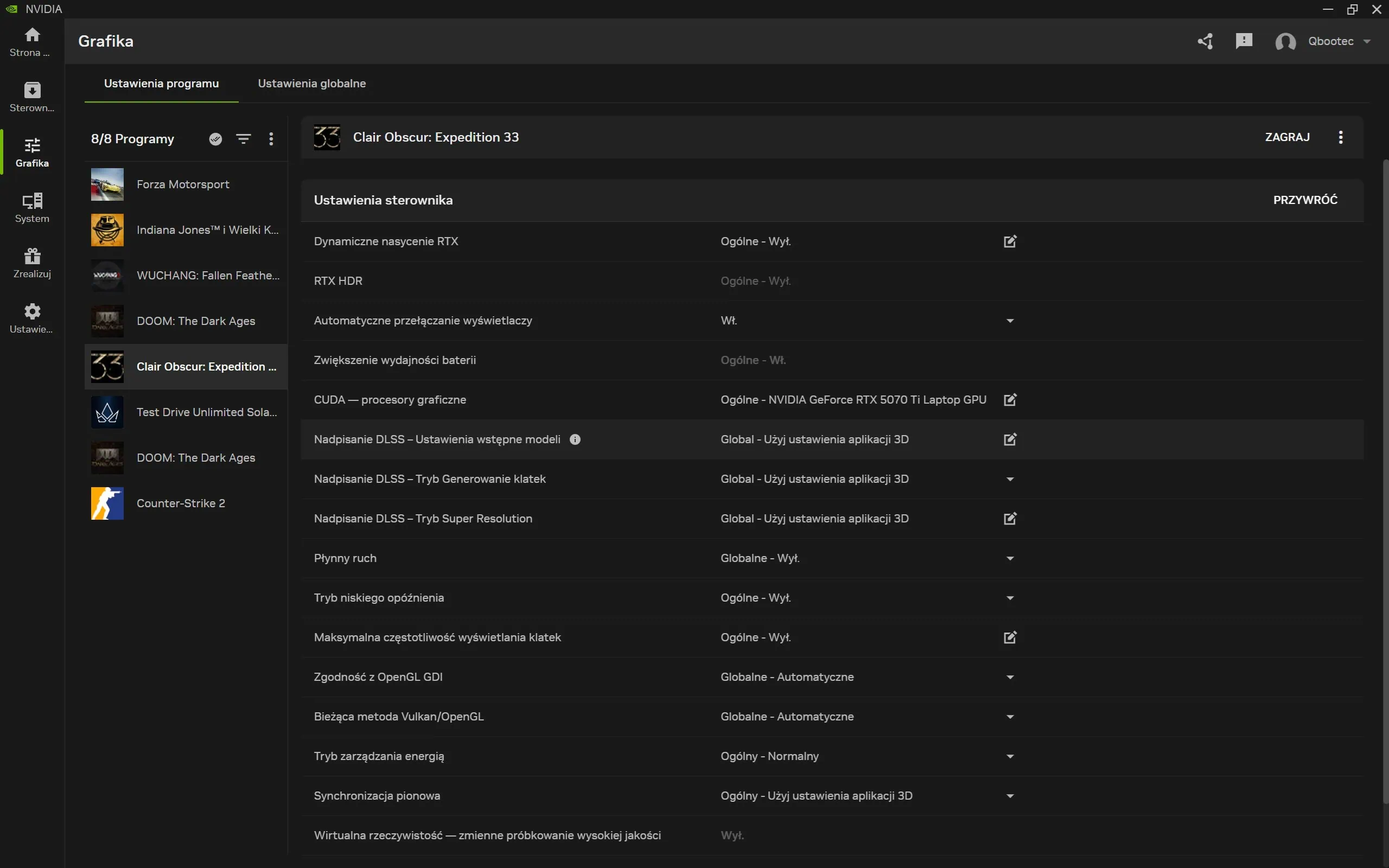Click the share icon in the top bar
This screenshot has width=1389, height=868.
click(x=1205, y=41)
